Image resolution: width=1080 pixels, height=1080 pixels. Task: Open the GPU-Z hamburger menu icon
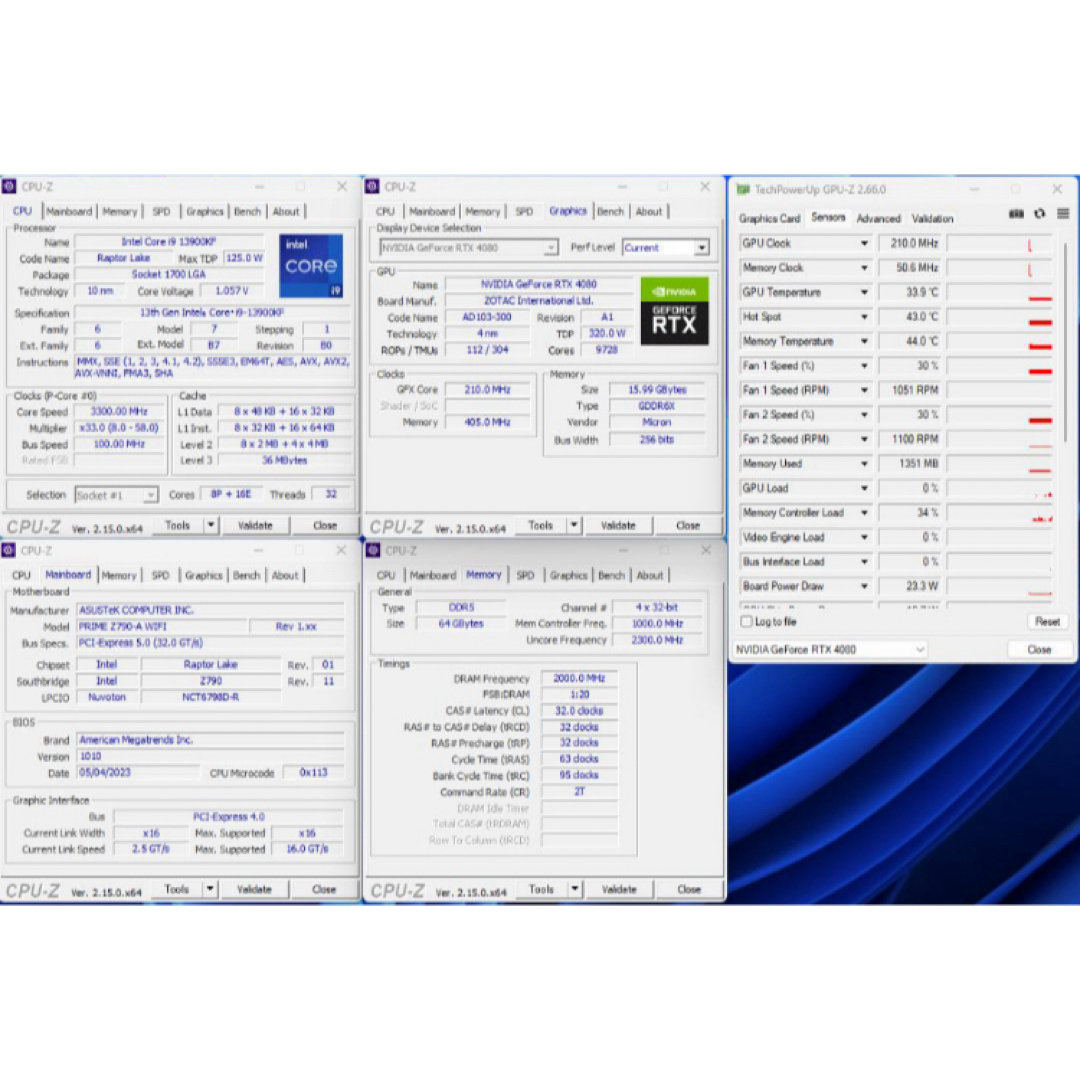click(1063, 214)
